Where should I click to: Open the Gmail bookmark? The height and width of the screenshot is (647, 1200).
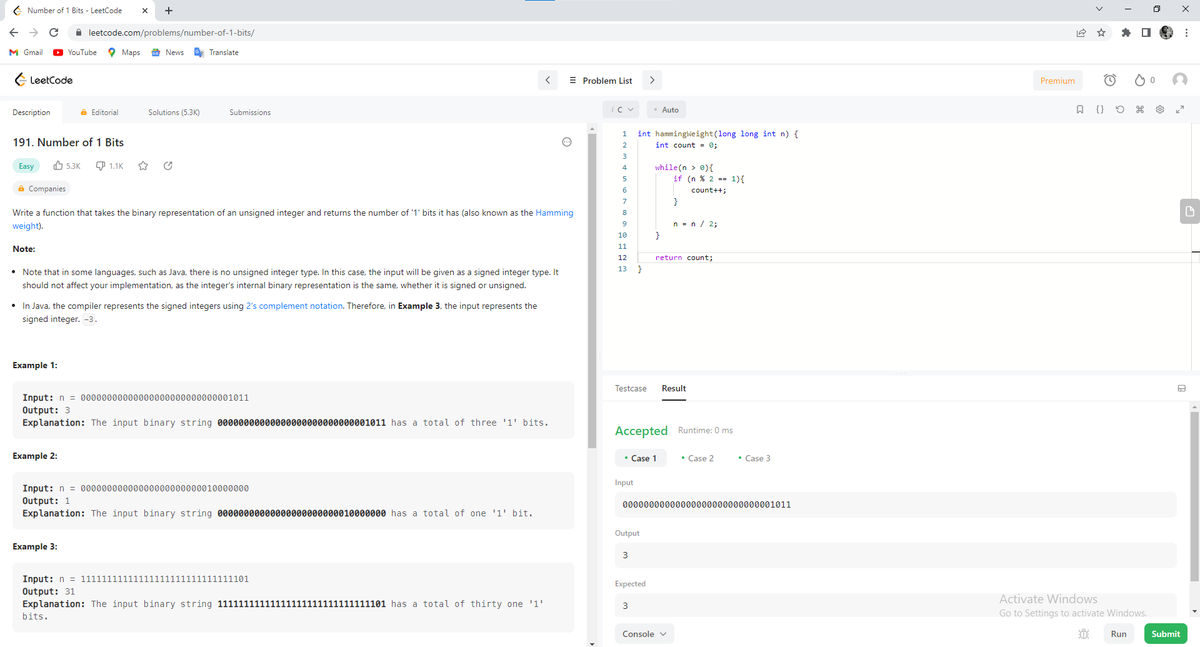[x=25, y=52]
